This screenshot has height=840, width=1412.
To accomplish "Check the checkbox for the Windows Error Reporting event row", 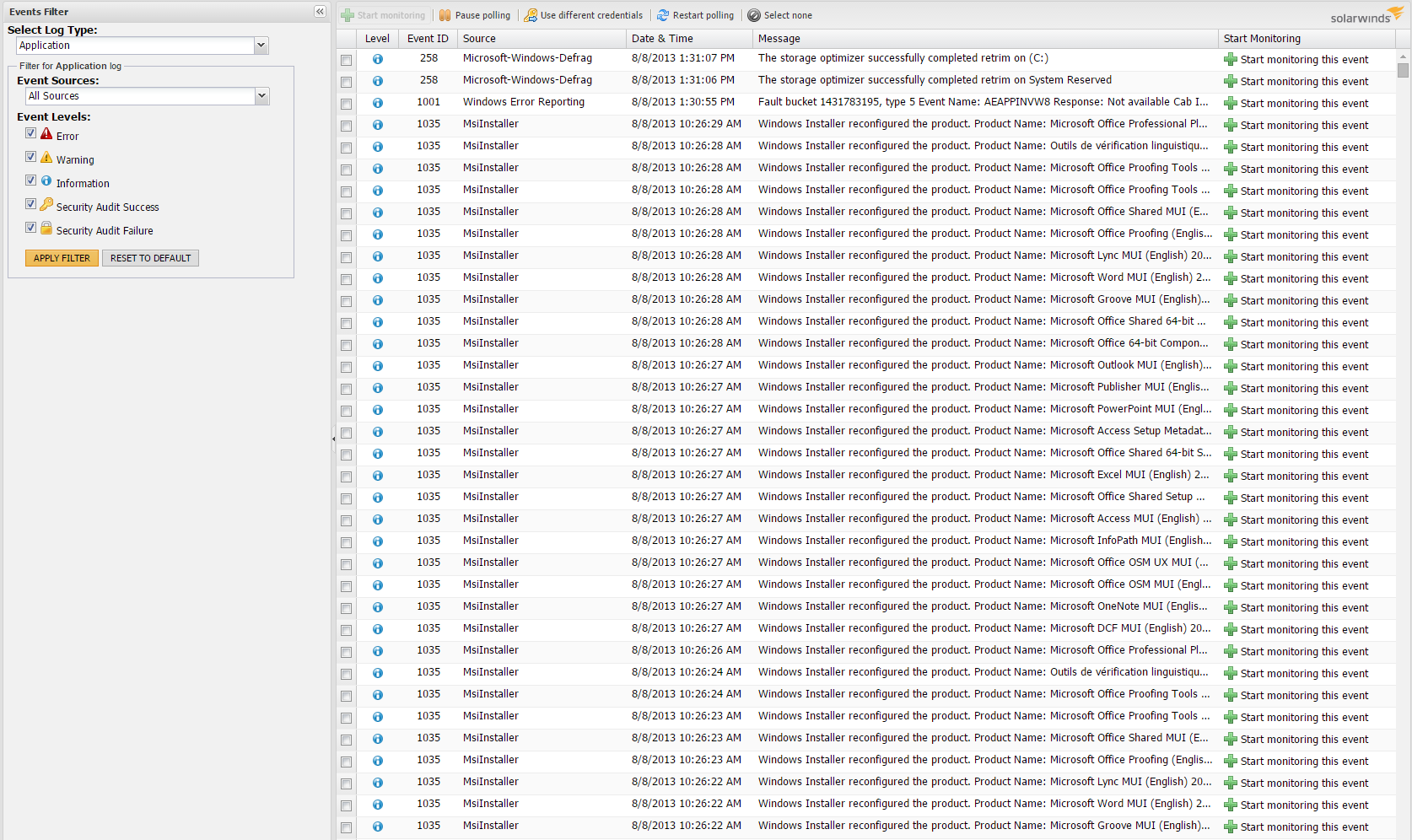I will (x=346, y=105).
